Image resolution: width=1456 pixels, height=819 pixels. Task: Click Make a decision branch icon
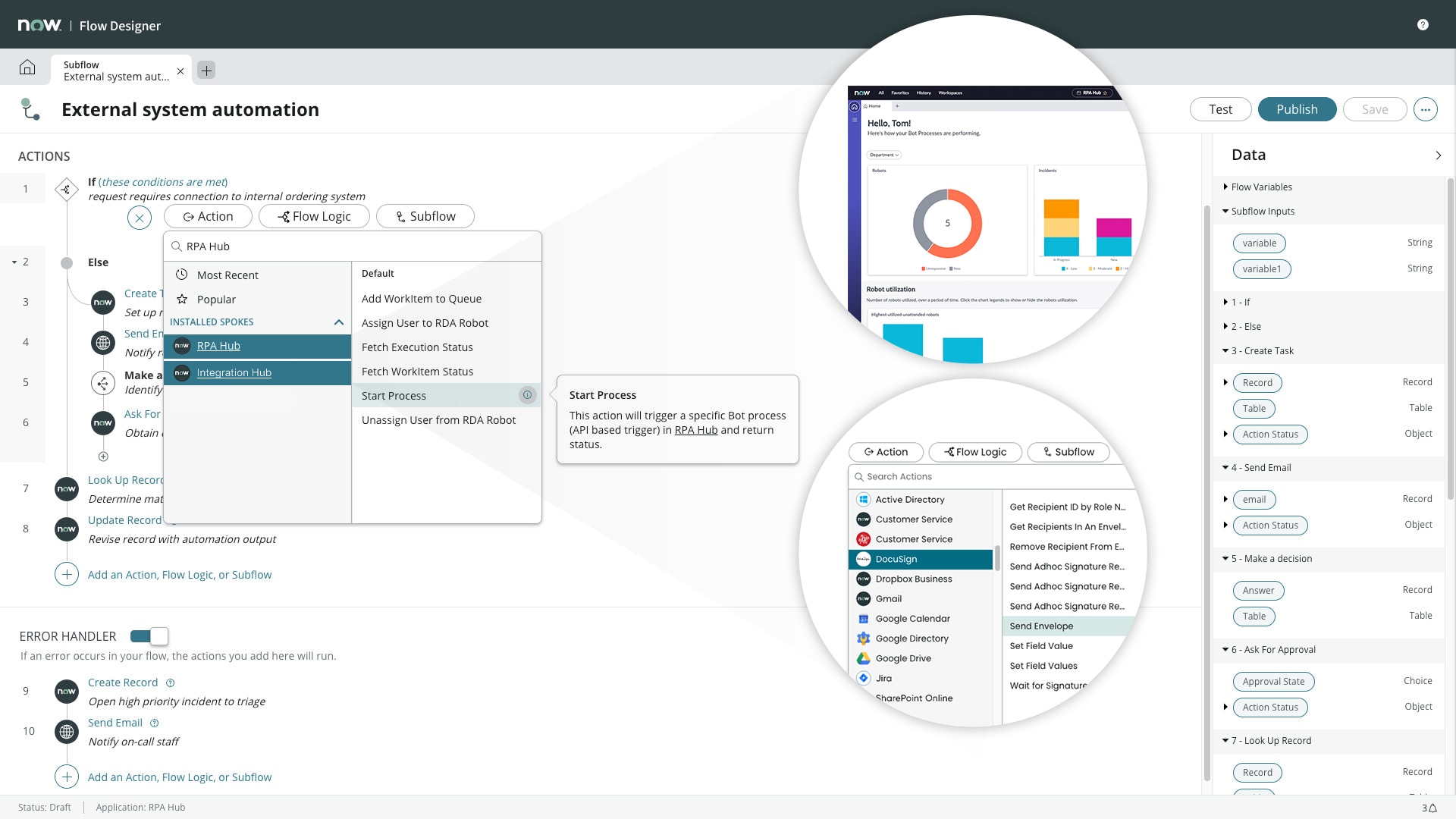click(x=103, y=383)
